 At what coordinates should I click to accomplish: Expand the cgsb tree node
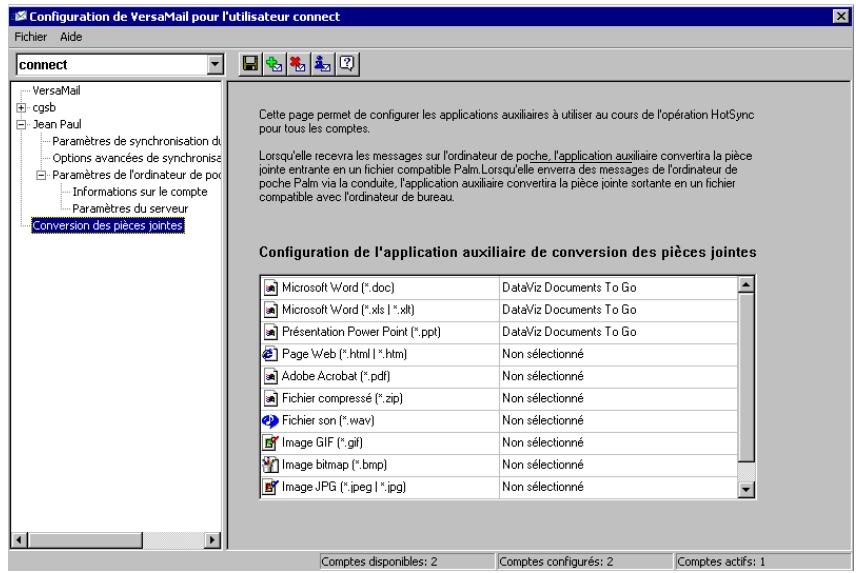click(x=21, y=108)
